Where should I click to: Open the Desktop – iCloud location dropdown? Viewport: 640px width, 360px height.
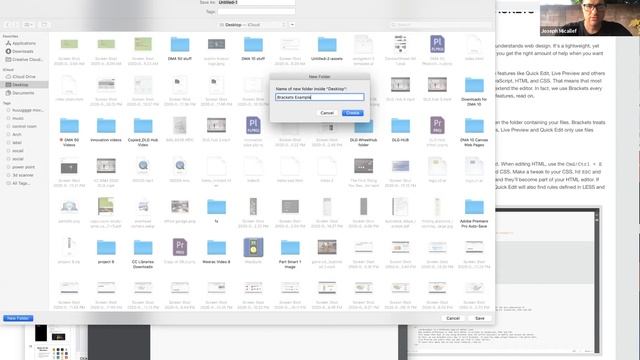tap(252, 25)
